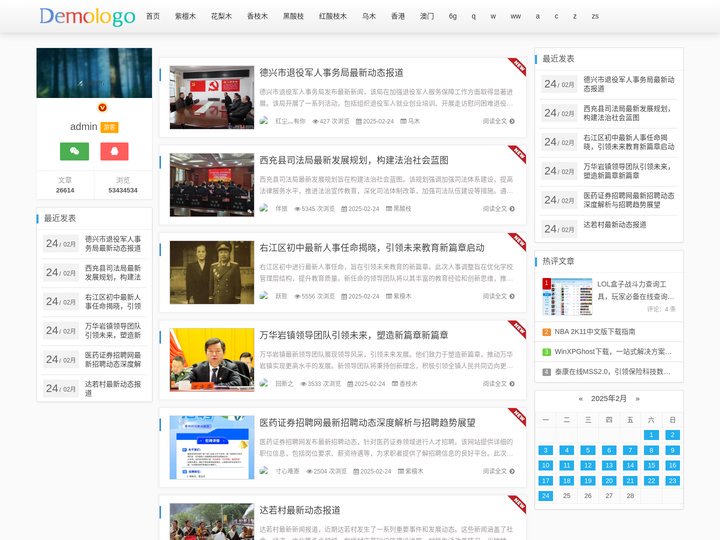Open the zs navigation item
This screenshot has width=720, height=540.
click(595, 16)
